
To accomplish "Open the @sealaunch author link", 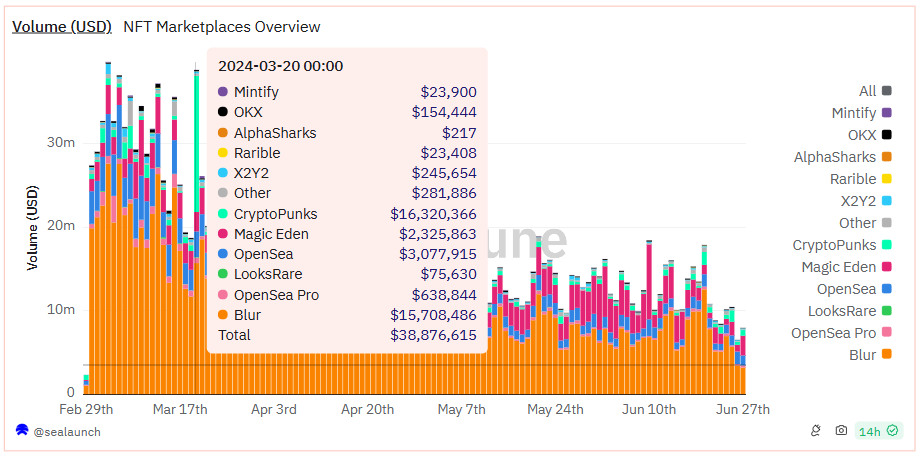I will 66,431.
